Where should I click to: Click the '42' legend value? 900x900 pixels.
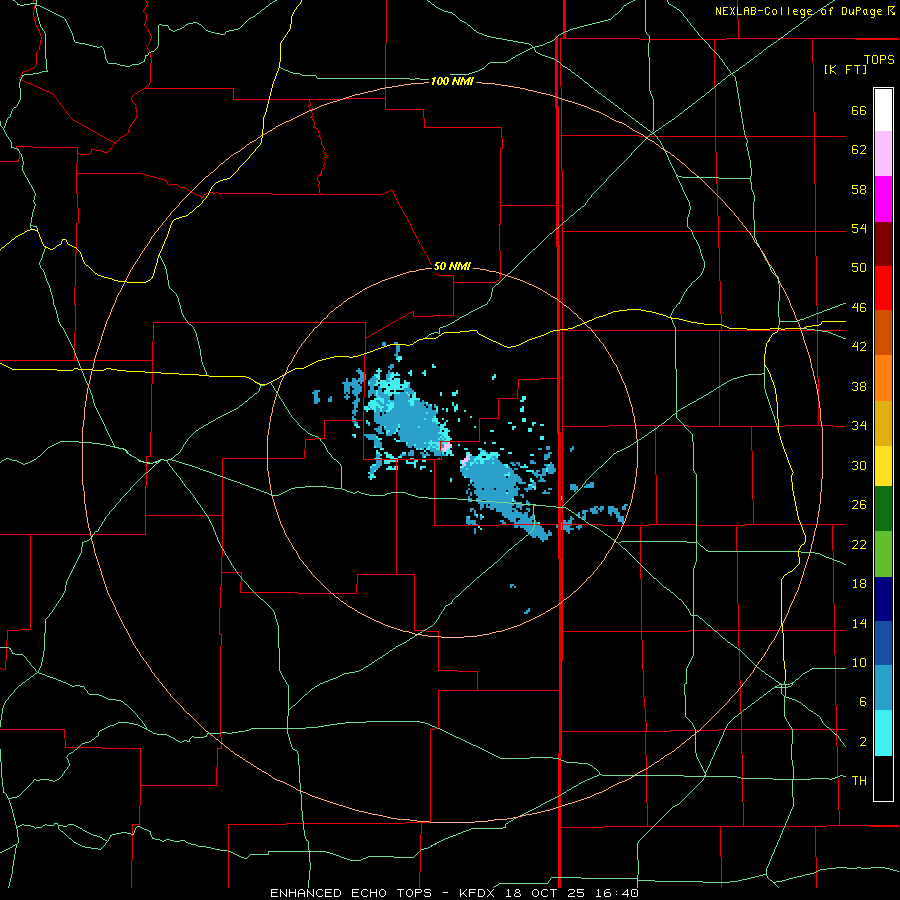pos(859,346)
